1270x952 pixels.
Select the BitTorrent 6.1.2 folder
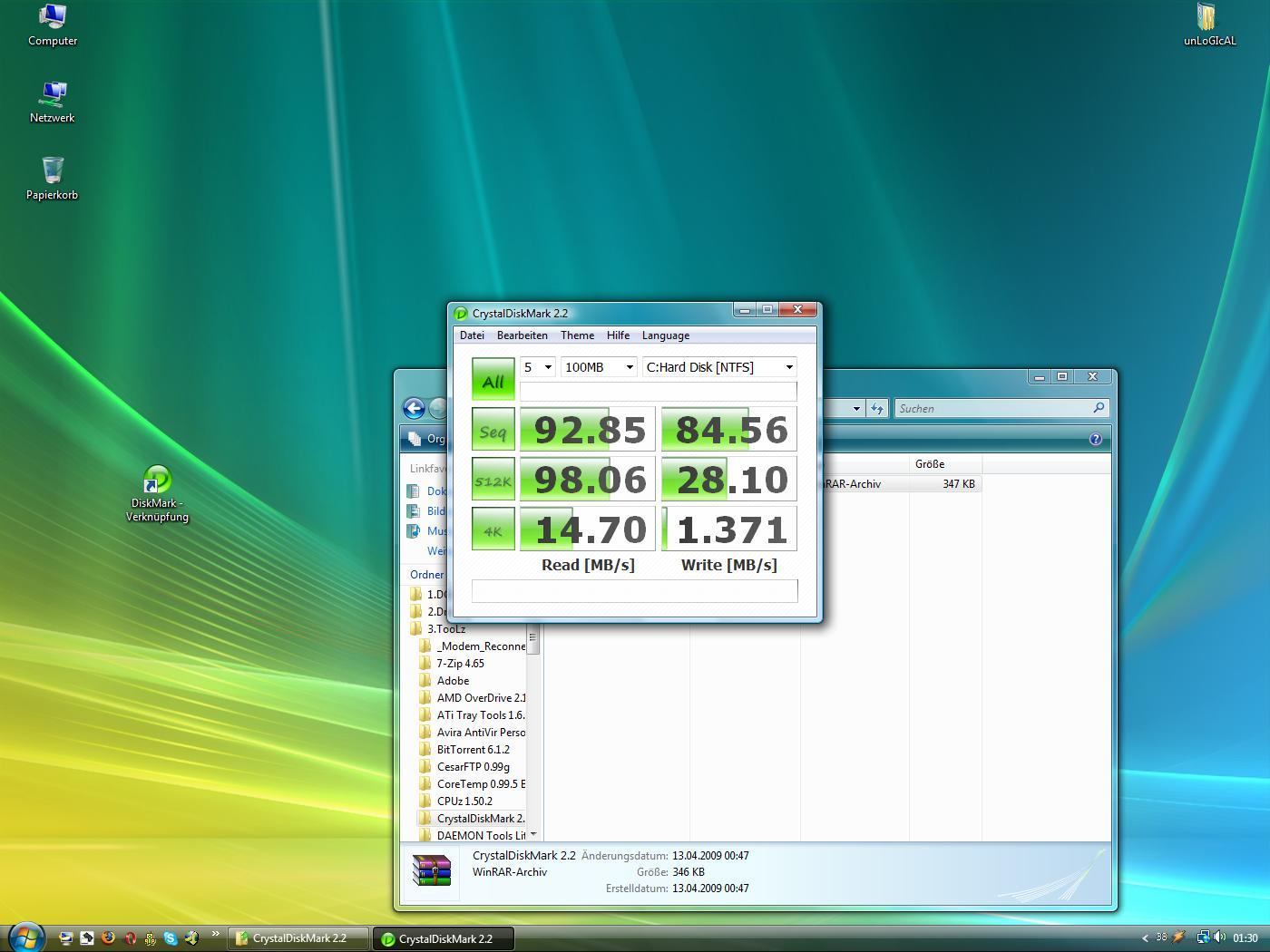[x=465, y=750]
